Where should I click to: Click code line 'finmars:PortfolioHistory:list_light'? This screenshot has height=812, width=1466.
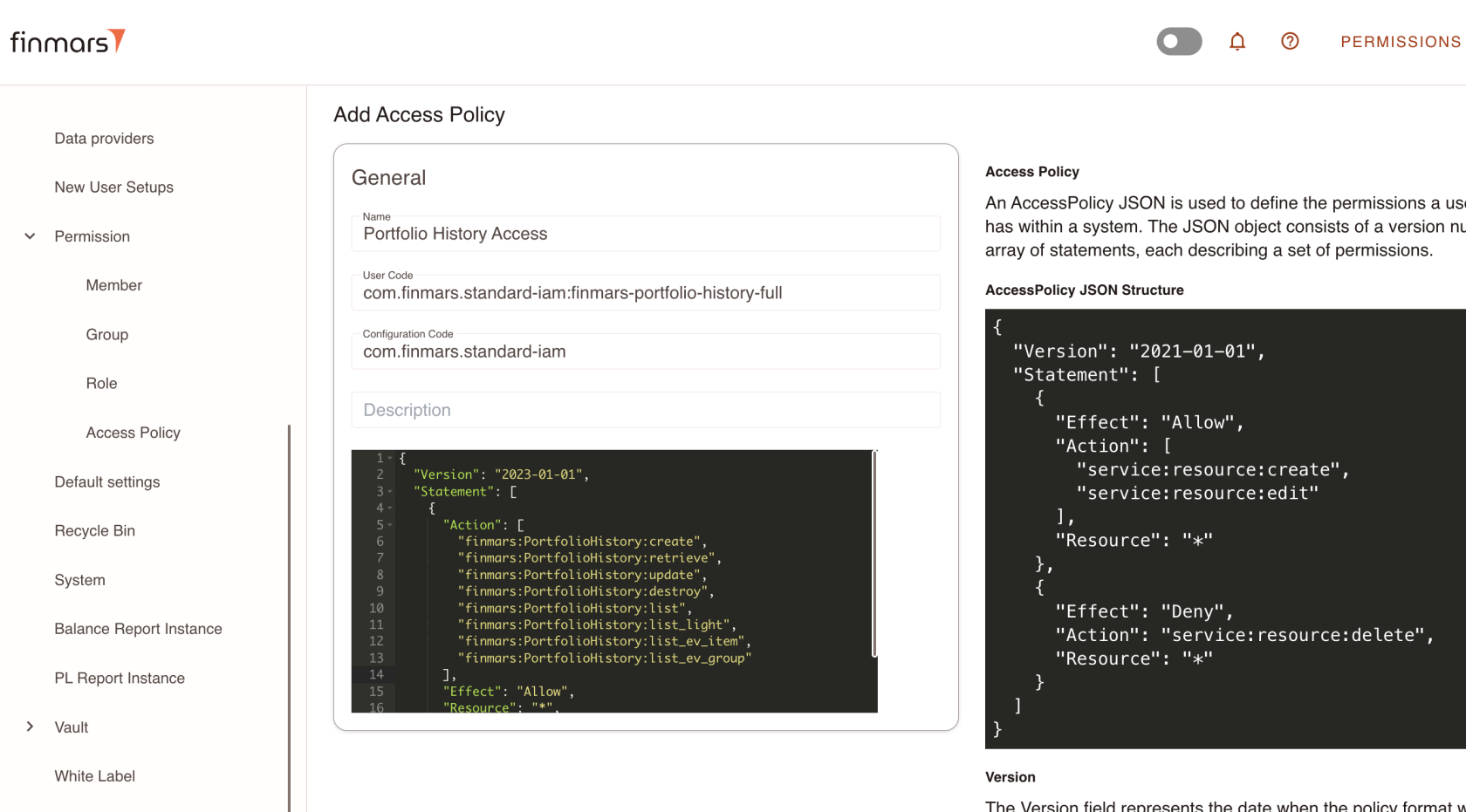[596, 624]
